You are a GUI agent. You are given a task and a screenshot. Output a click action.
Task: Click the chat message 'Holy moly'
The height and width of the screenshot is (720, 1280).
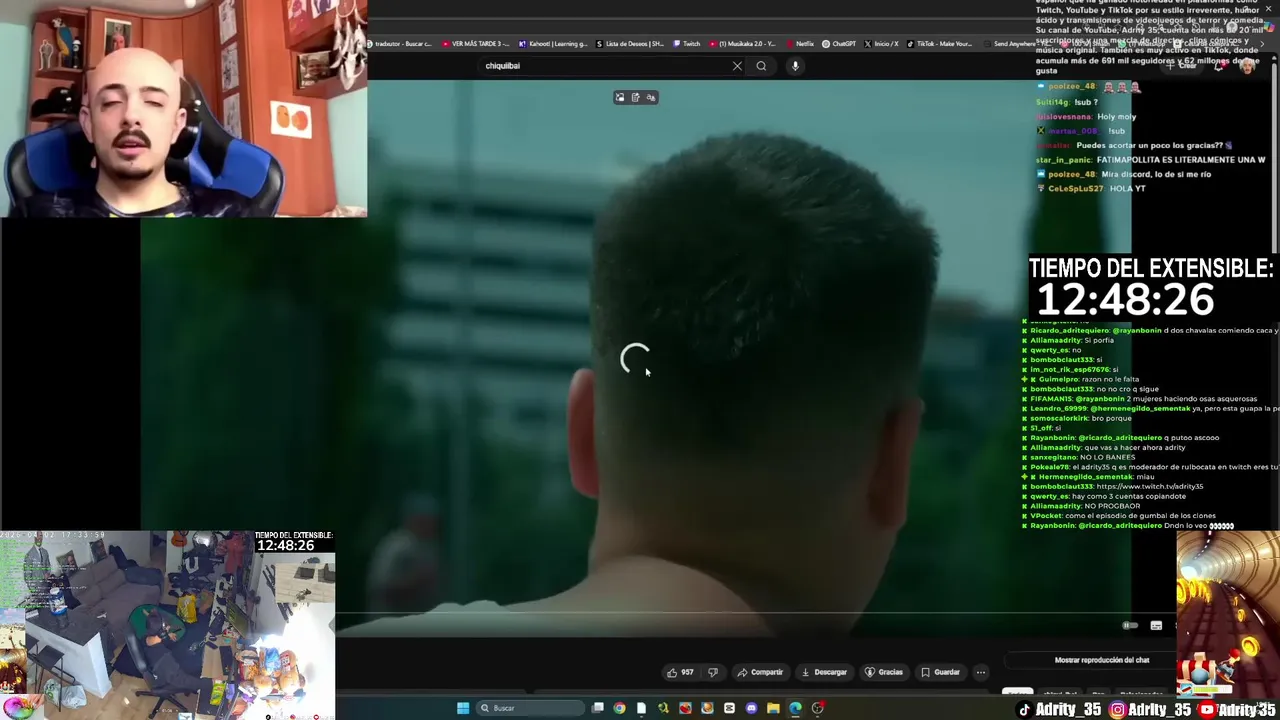(x=1117, y=117)
